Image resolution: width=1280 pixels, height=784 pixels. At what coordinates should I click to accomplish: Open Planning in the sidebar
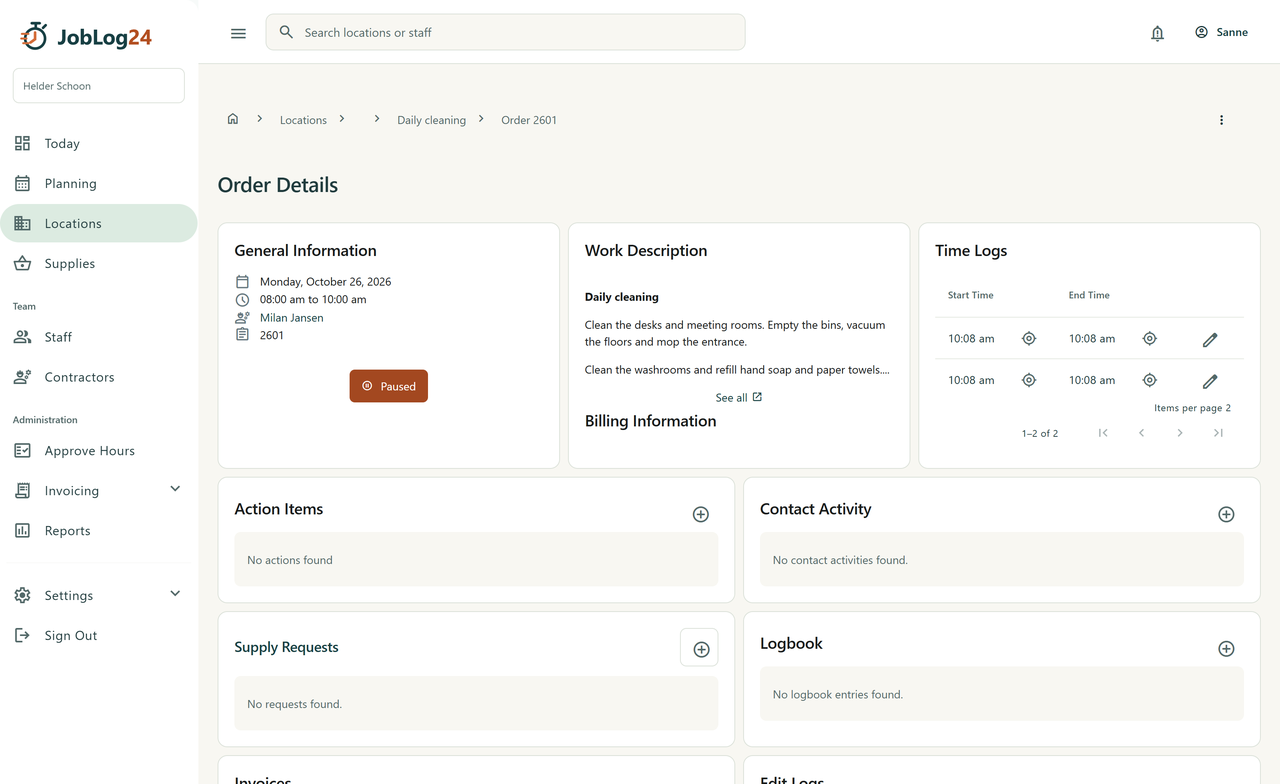coord(99,184)
